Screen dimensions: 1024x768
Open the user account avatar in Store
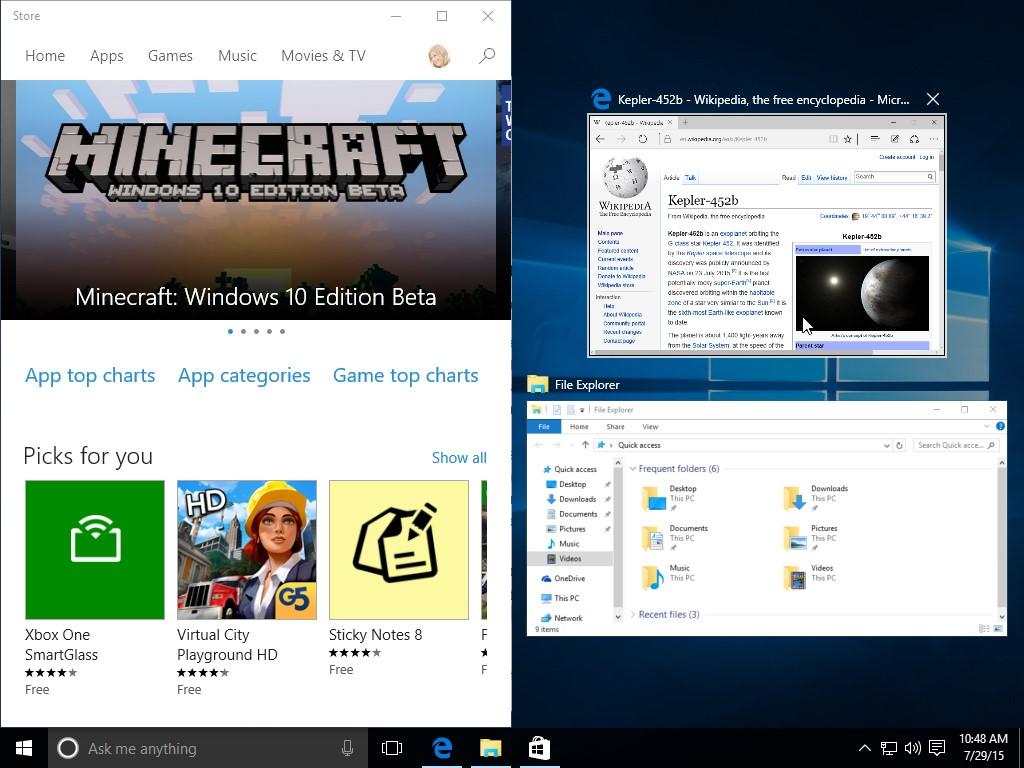440,56
